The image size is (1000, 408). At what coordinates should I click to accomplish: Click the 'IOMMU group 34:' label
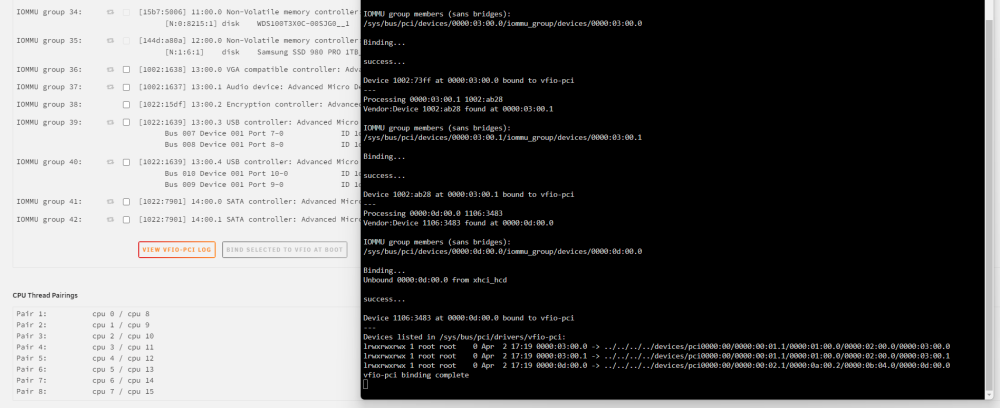pos(49,12)
